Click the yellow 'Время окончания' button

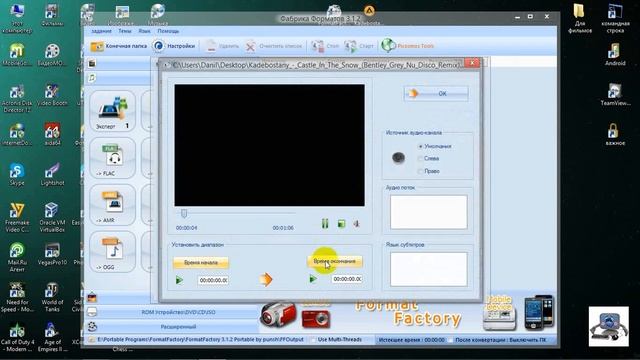pos(334,261)
